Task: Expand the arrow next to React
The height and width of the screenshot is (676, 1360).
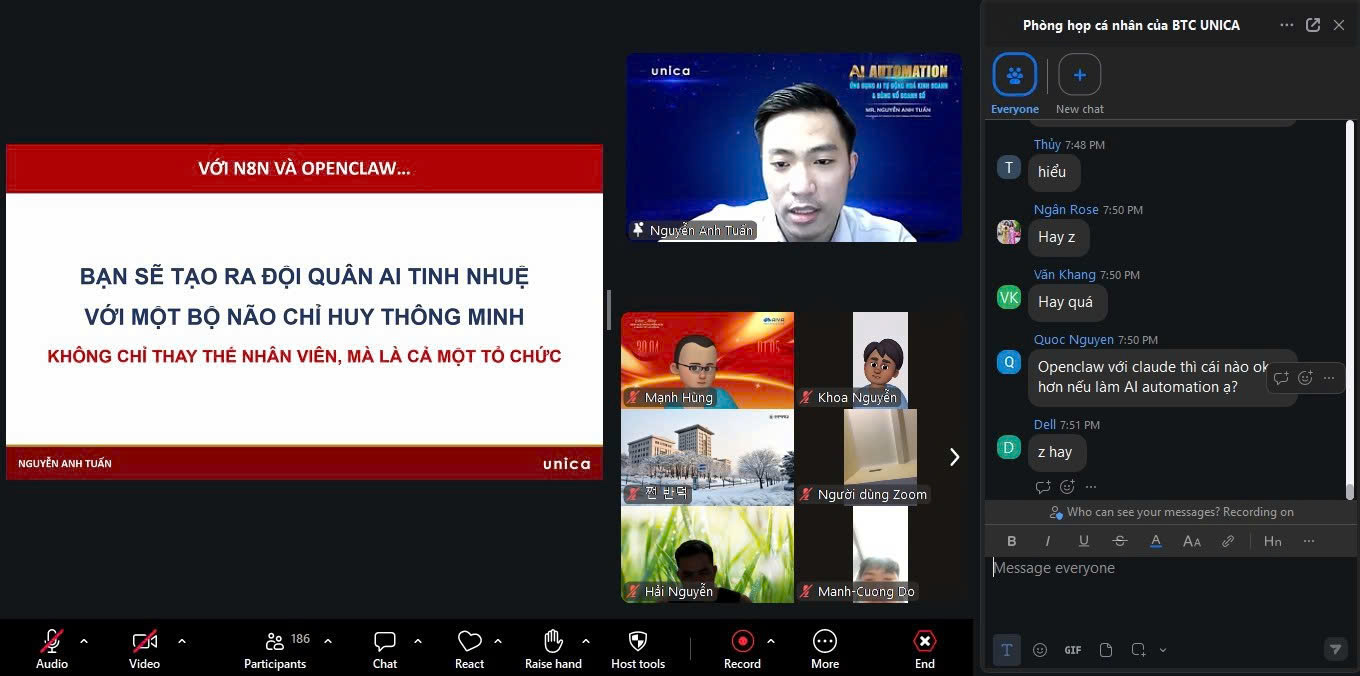Action: tap(497, 641)
